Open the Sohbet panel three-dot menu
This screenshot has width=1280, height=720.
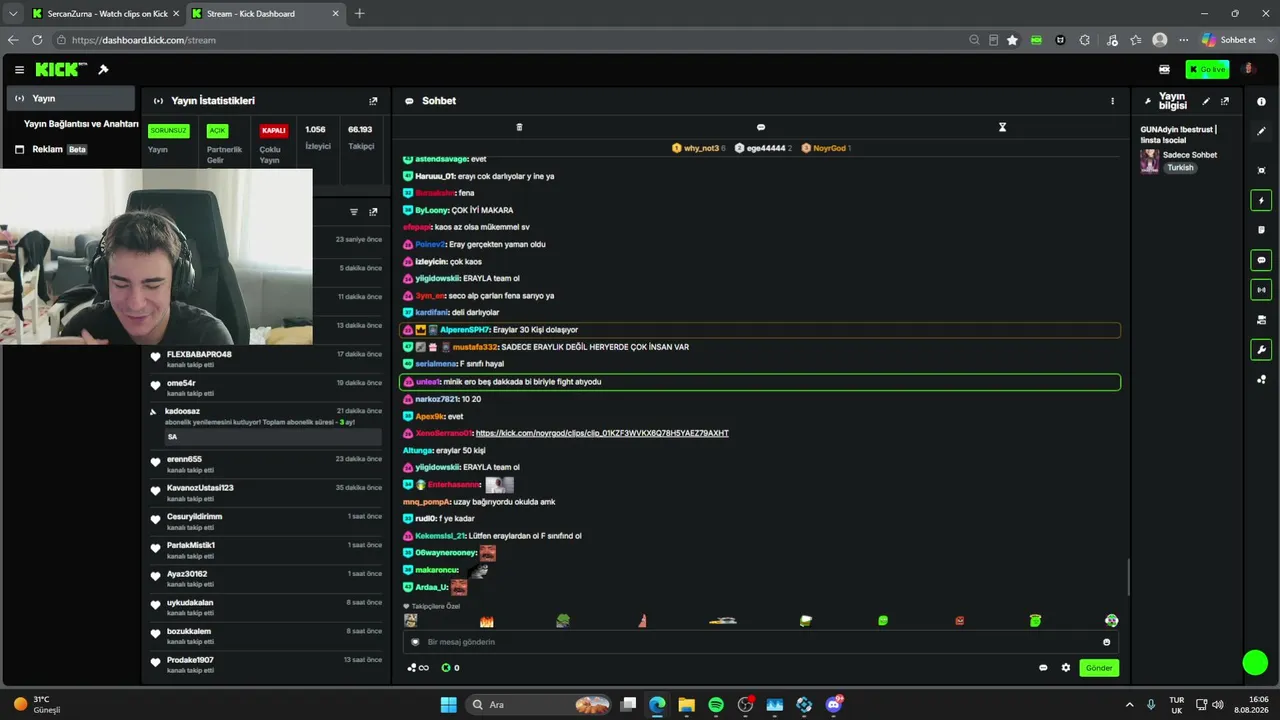[1112, 101]
